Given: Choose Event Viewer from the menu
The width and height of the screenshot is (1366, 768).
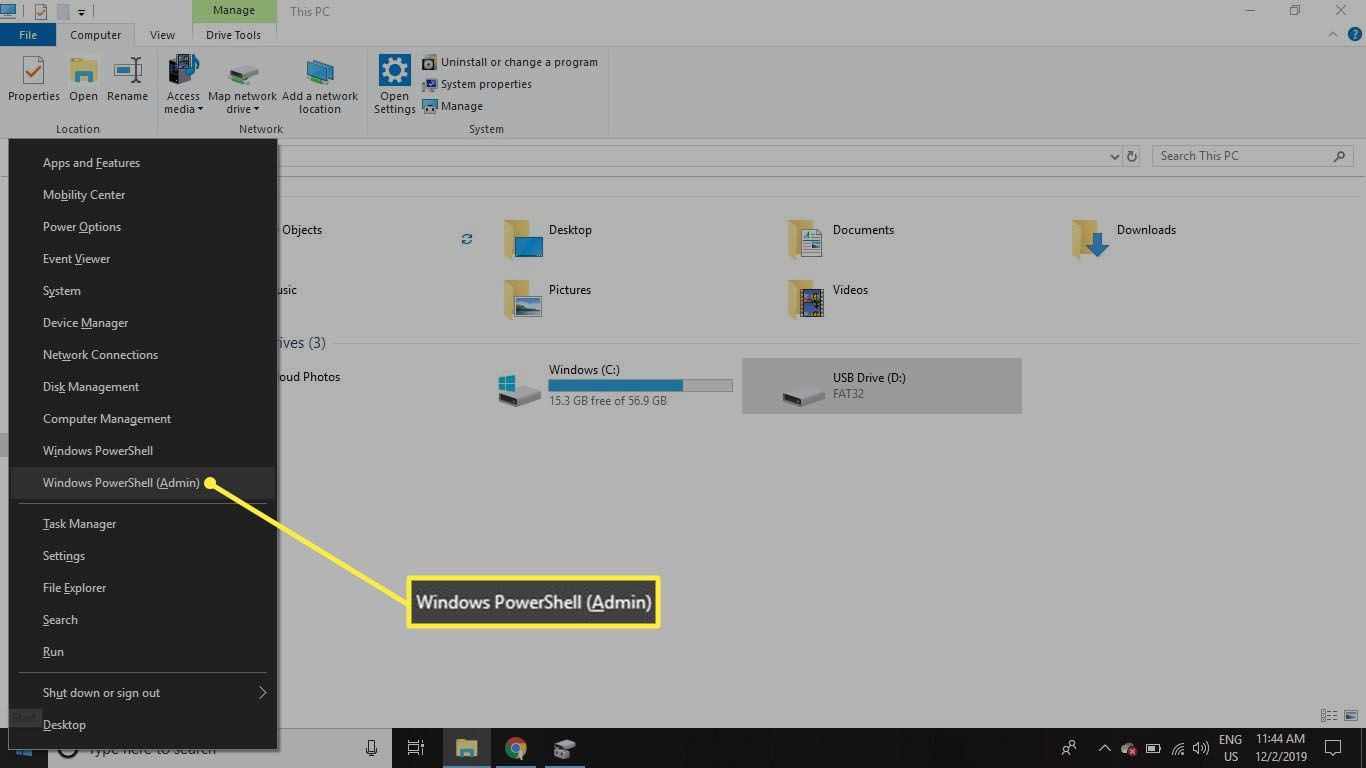Looking at the screenshot, I should (142, 259).
